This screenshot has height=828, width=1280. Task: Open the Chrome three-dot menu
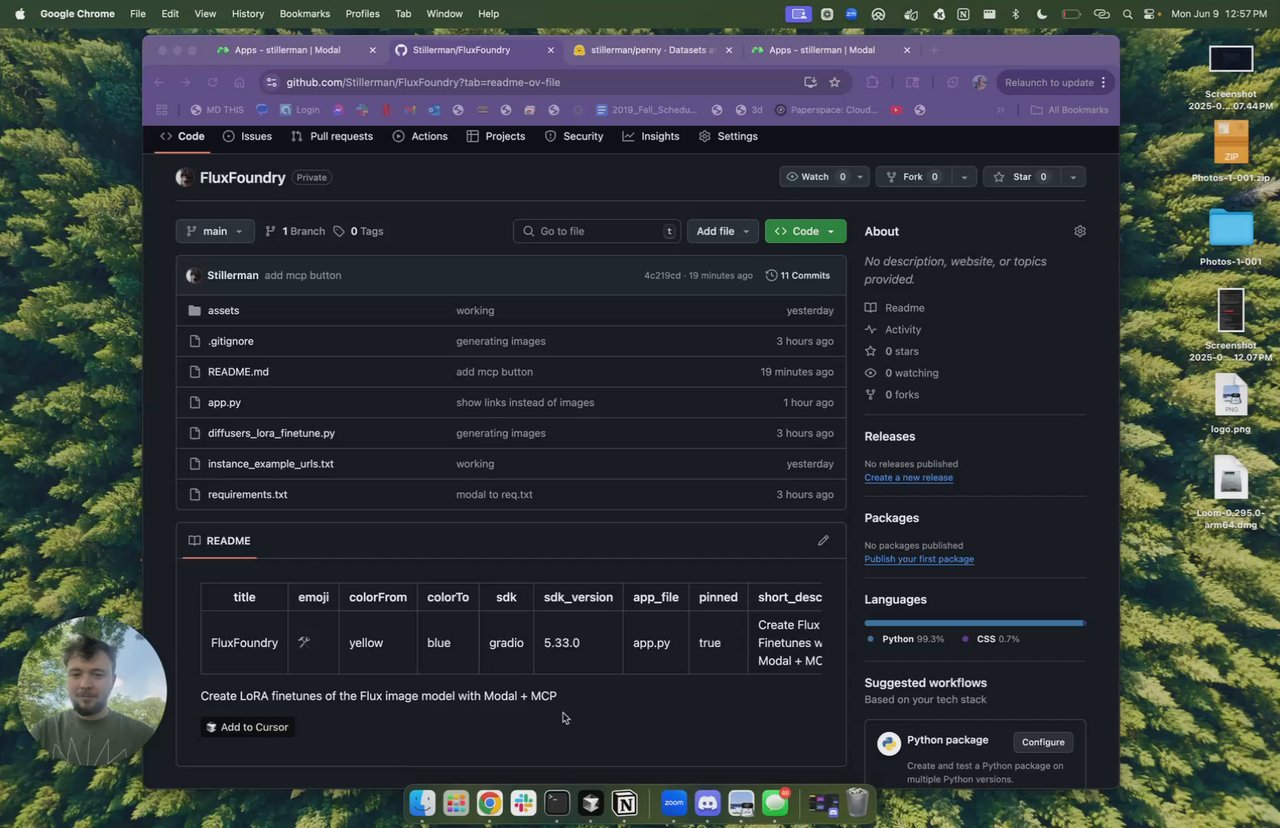click(1103, 82)
